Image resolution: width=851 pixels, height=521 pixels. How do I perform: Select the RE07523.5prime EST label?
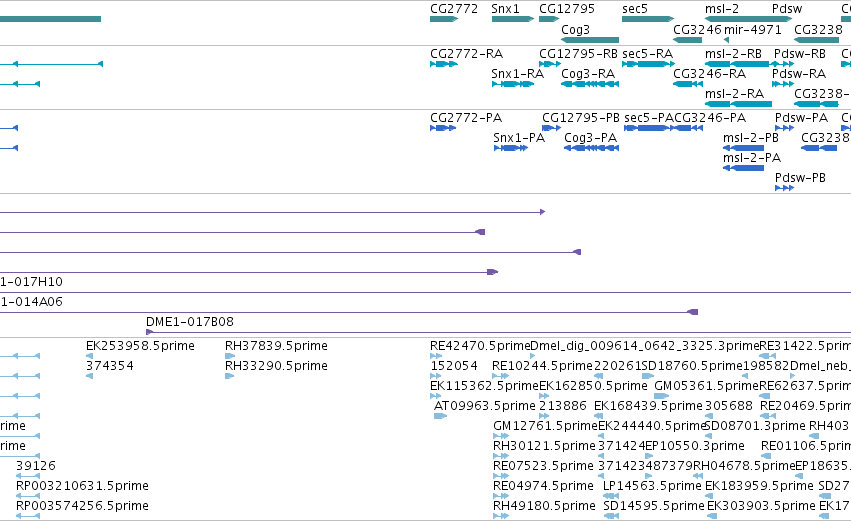(543, 466)
